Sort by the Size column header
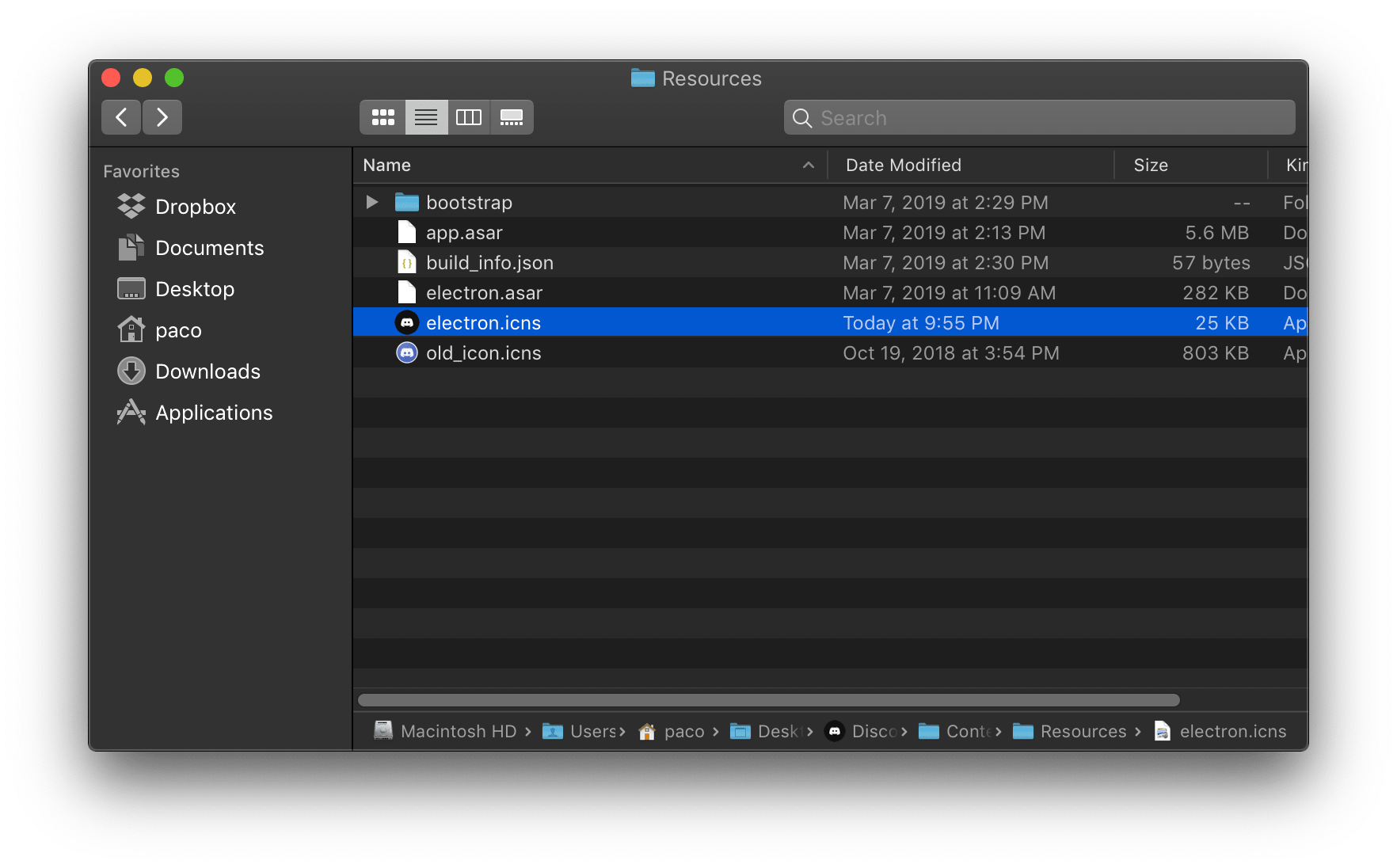 1191,165
